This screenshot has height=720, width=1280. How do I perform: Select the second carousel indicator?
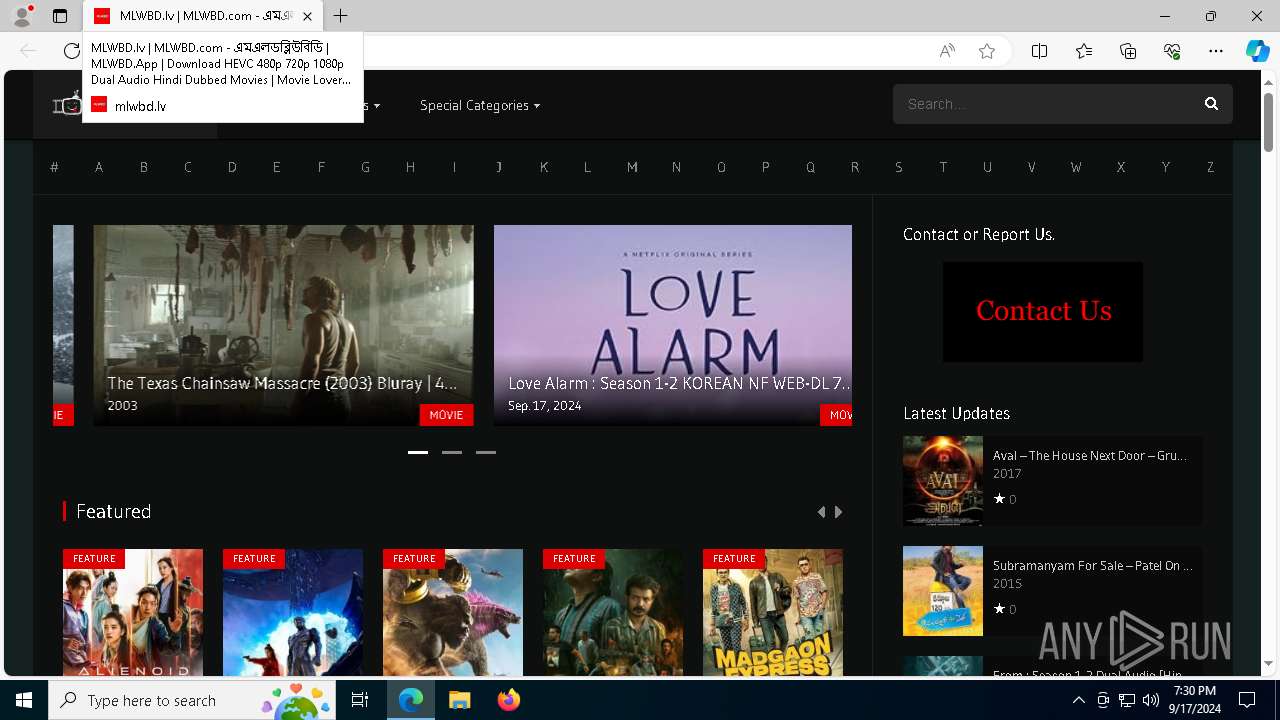pos(452,452)
